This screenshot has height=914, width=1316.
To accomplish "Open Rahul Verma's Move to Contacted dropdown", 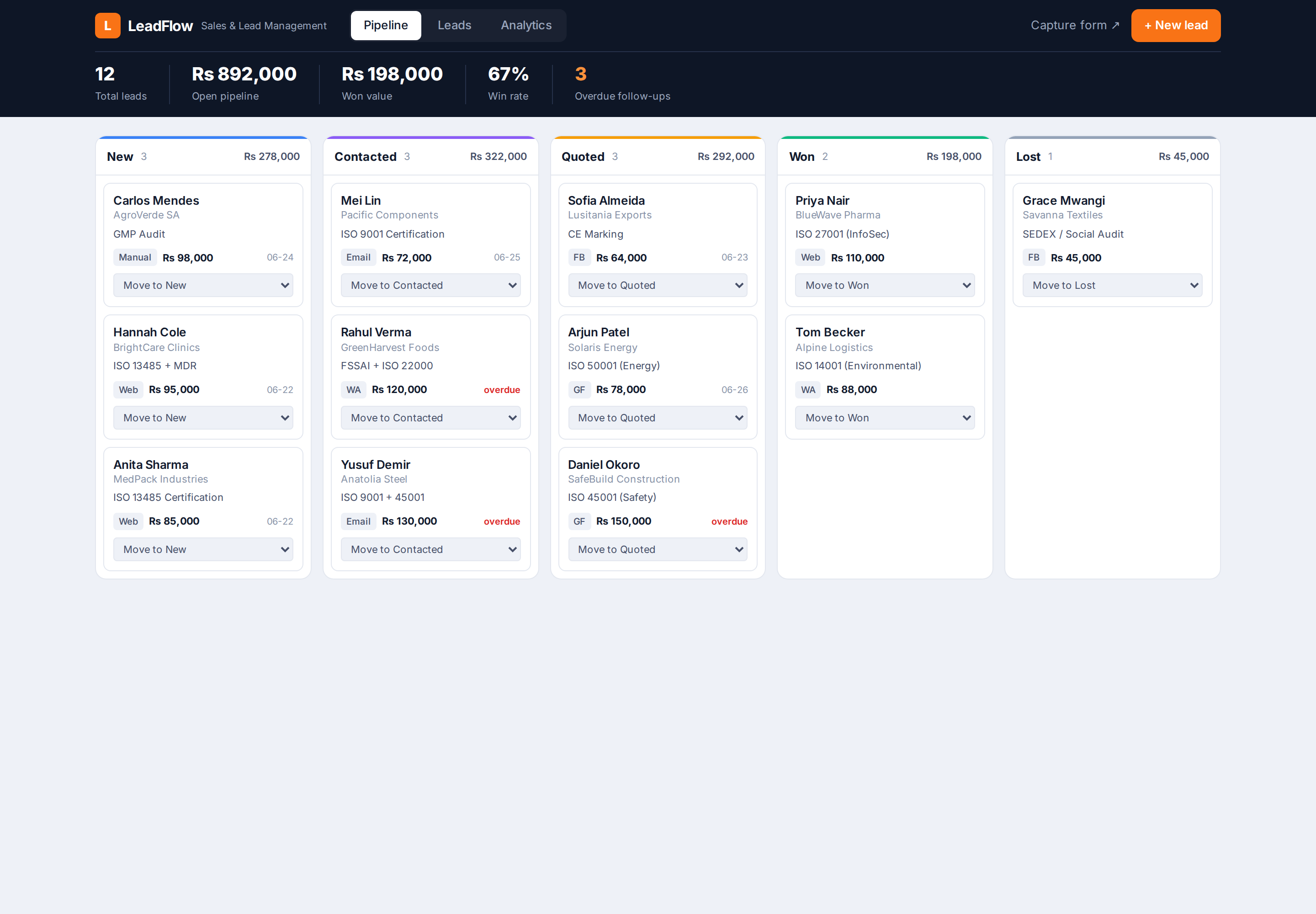I will (430, 418).
